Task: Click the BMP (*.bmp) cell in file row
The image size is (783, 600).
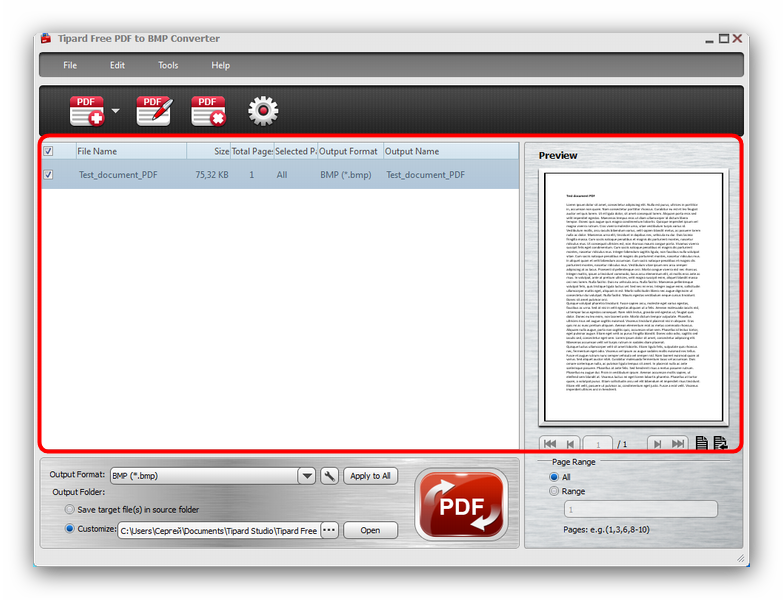Action: point(346,175)
